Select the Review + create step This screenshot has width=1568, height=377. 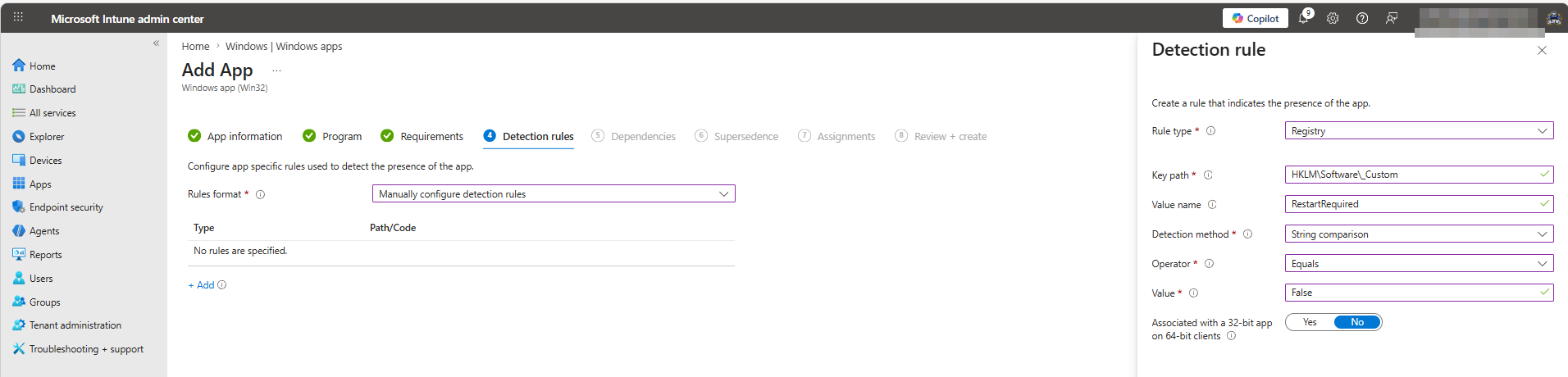tap(941, 136)
